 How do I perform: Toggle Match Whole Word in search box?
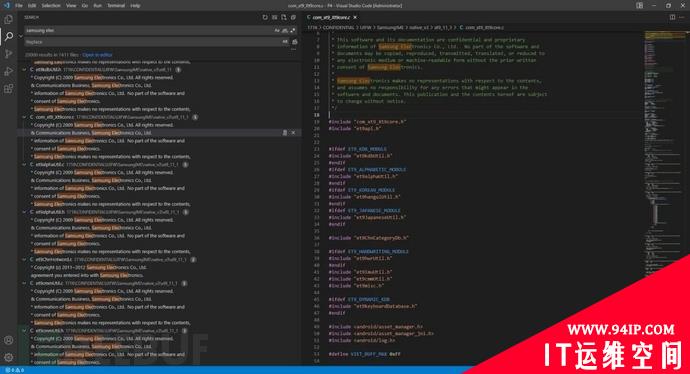pos(285,30)
